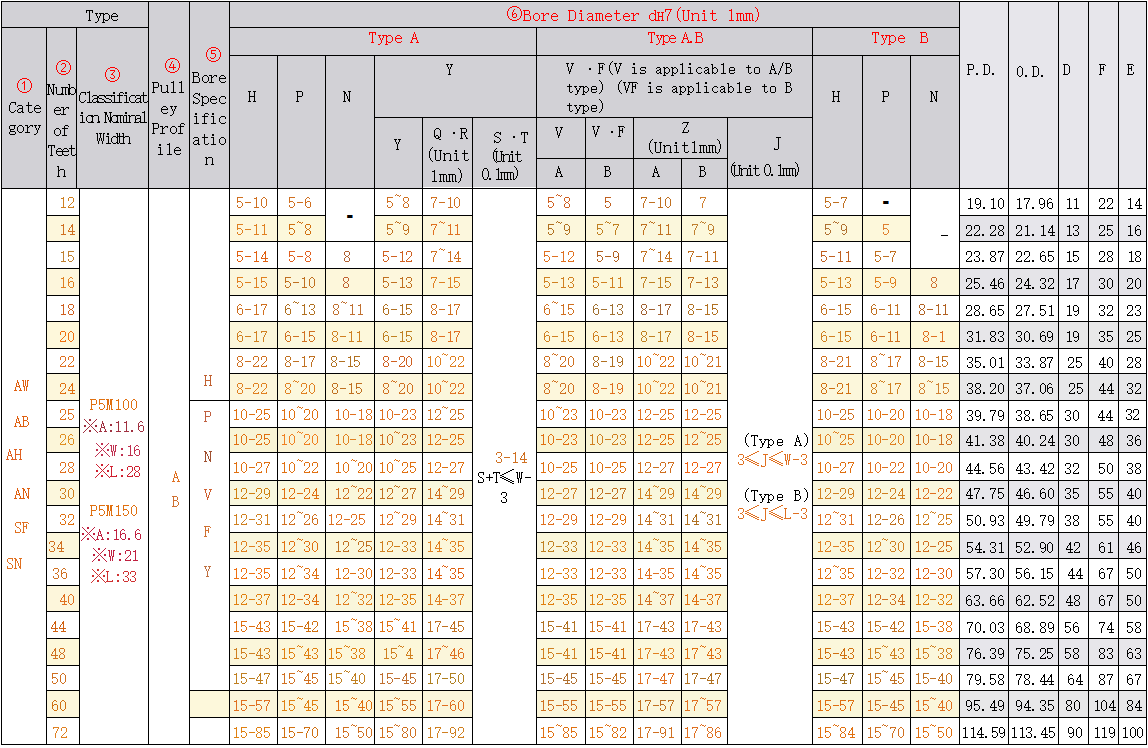Select the row for 12 teeth

[61, 202]
